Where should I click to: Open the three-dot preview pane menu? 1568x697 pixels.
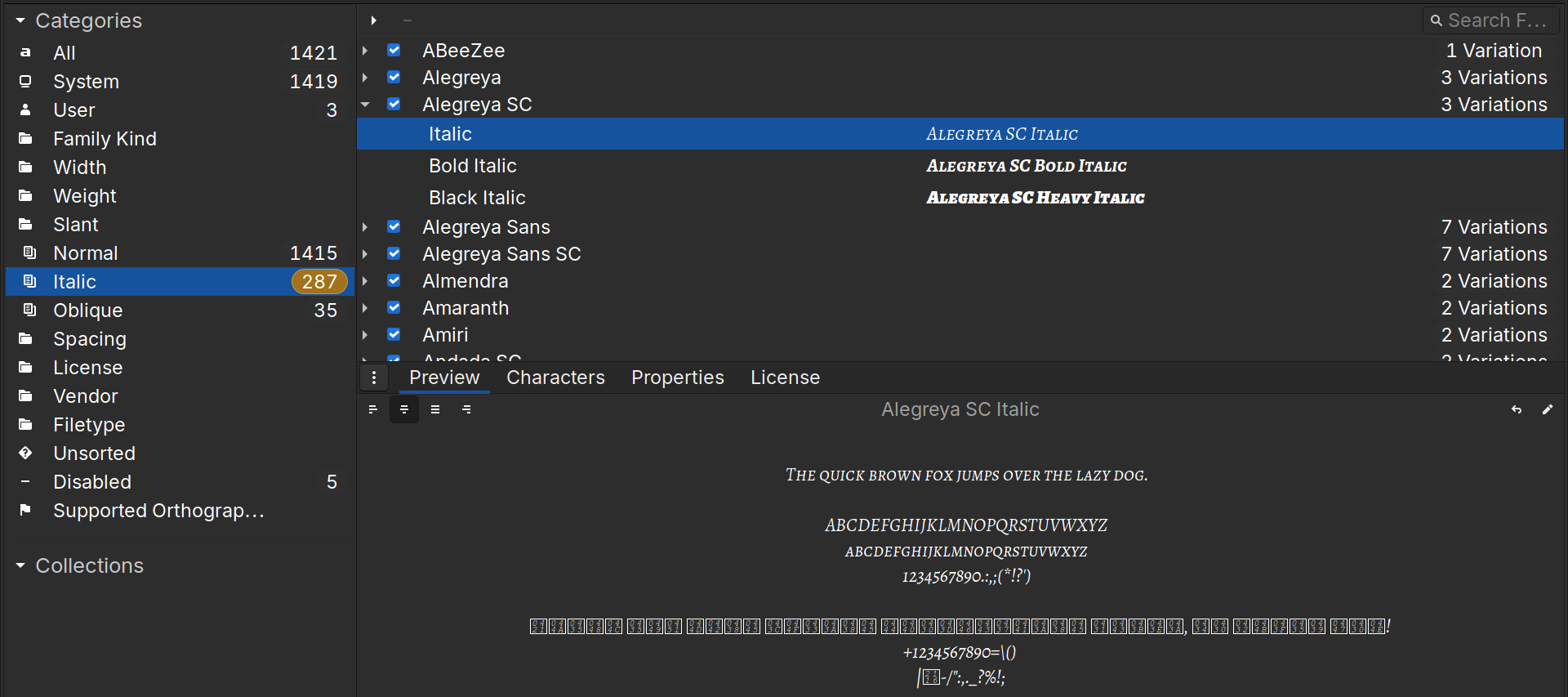374,378
